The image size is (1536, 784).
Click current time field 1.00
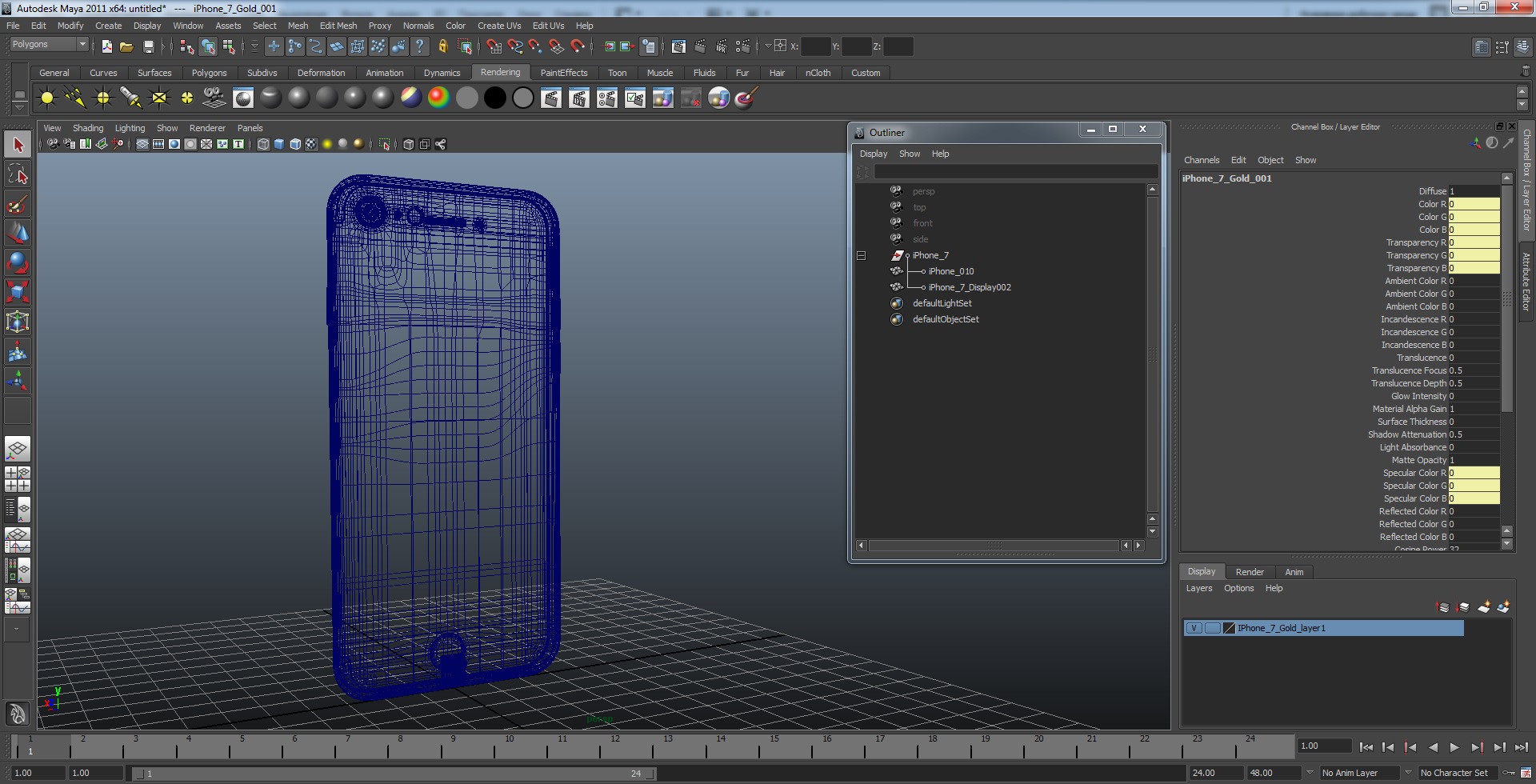click(x=1325, y=746)
